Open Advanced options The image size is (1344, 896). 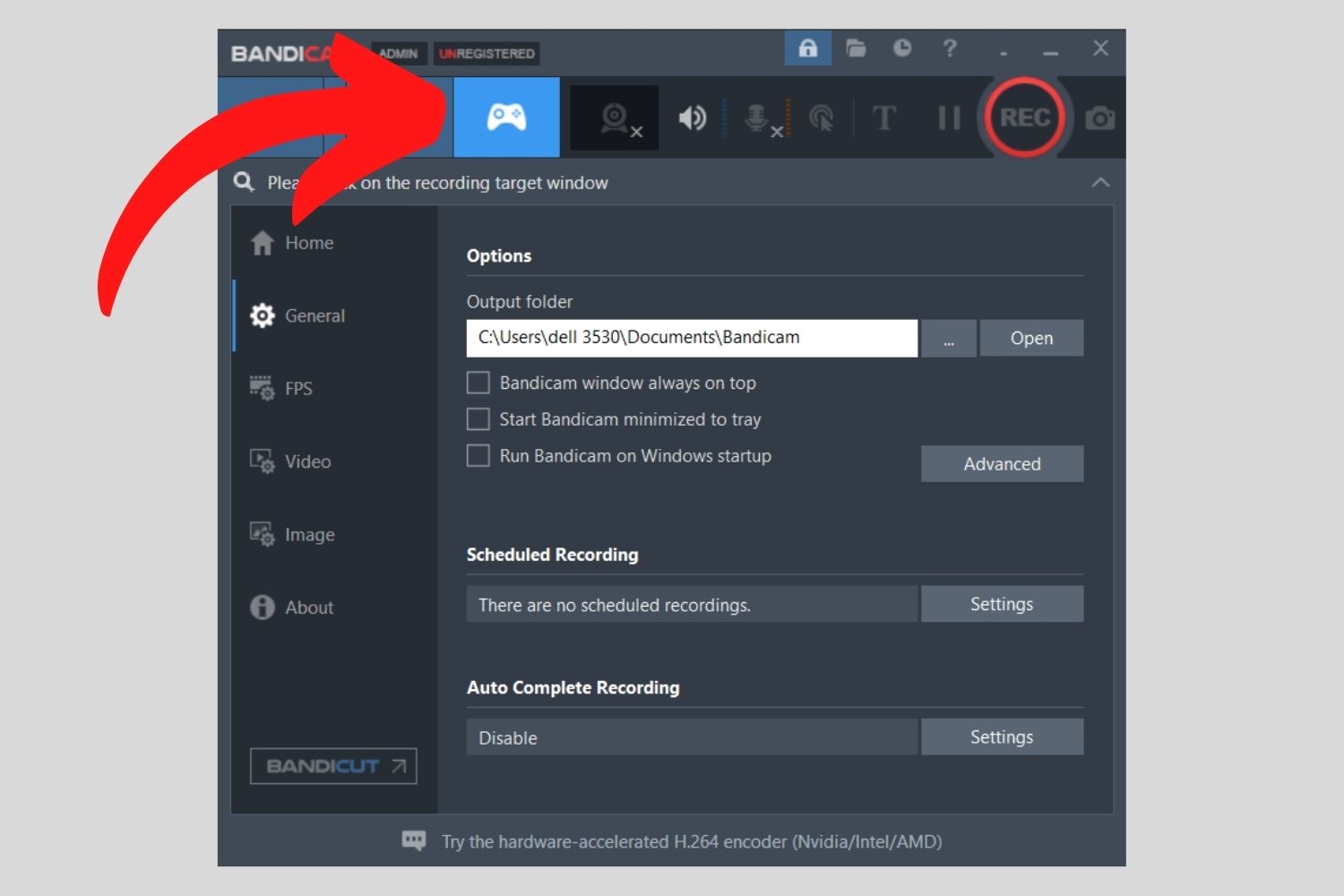[x=1002, y=464]
